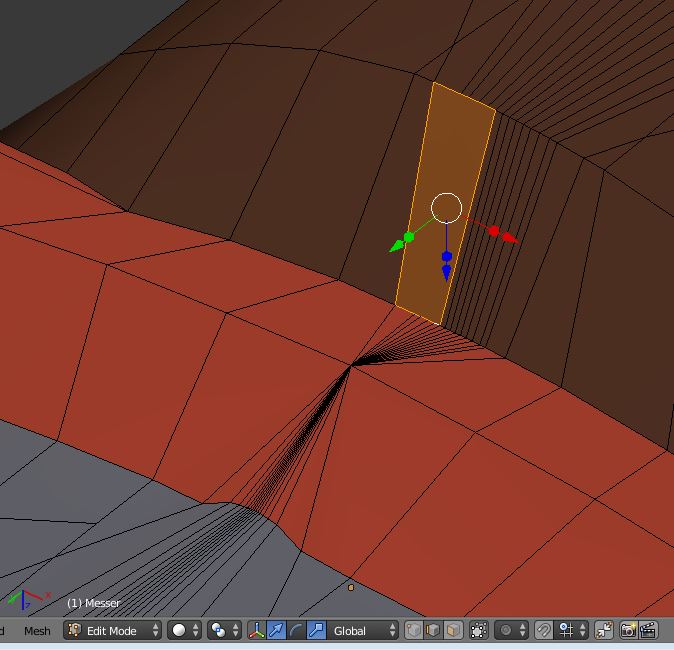The width and height of the screenshot is (674, 650).
Task: Enable the rotate manipulator arc
Action: click(296, 630)
